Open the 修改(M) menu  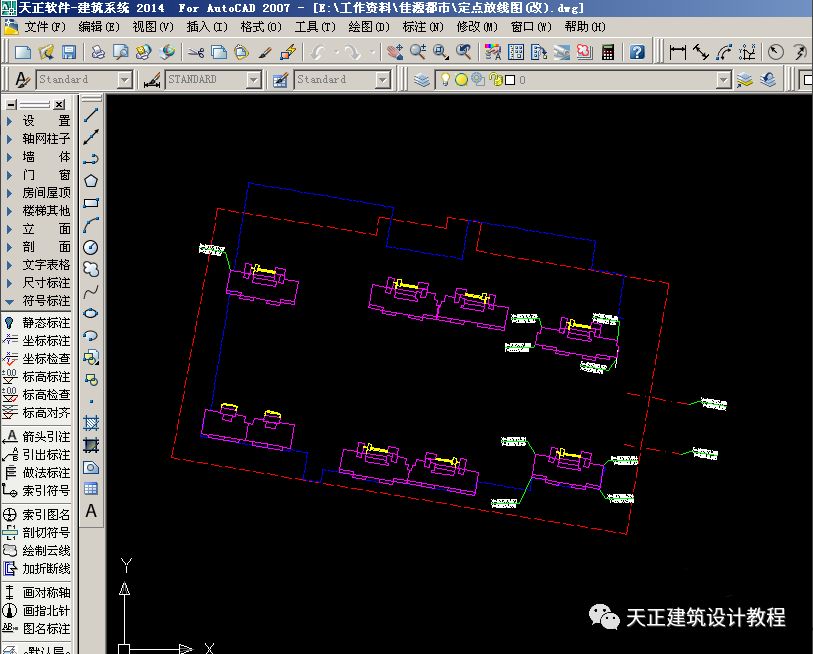tap(477, 26)
